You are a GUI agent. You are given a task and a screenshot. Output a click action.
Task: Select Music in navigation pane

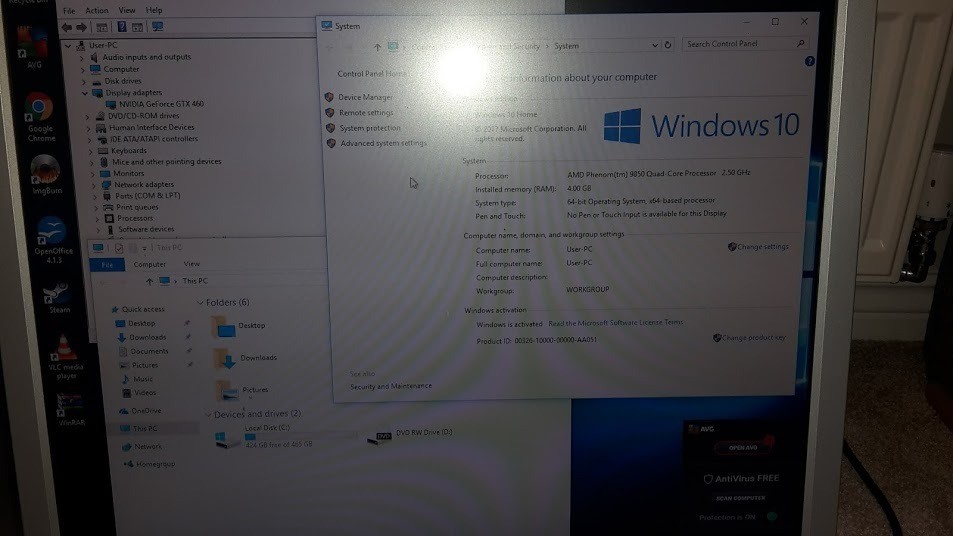tap(143, 379)
